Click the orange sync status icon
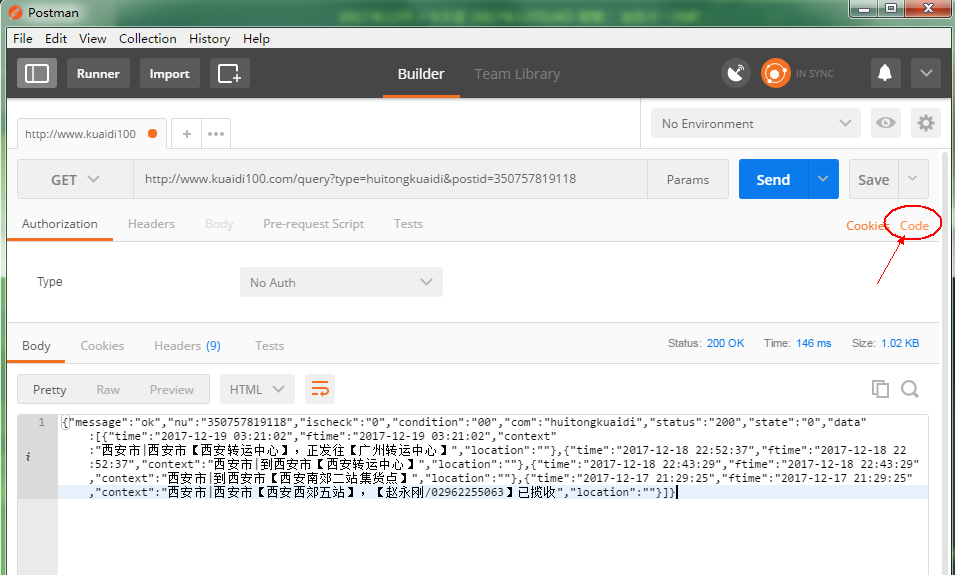 [x=775, y=74]
